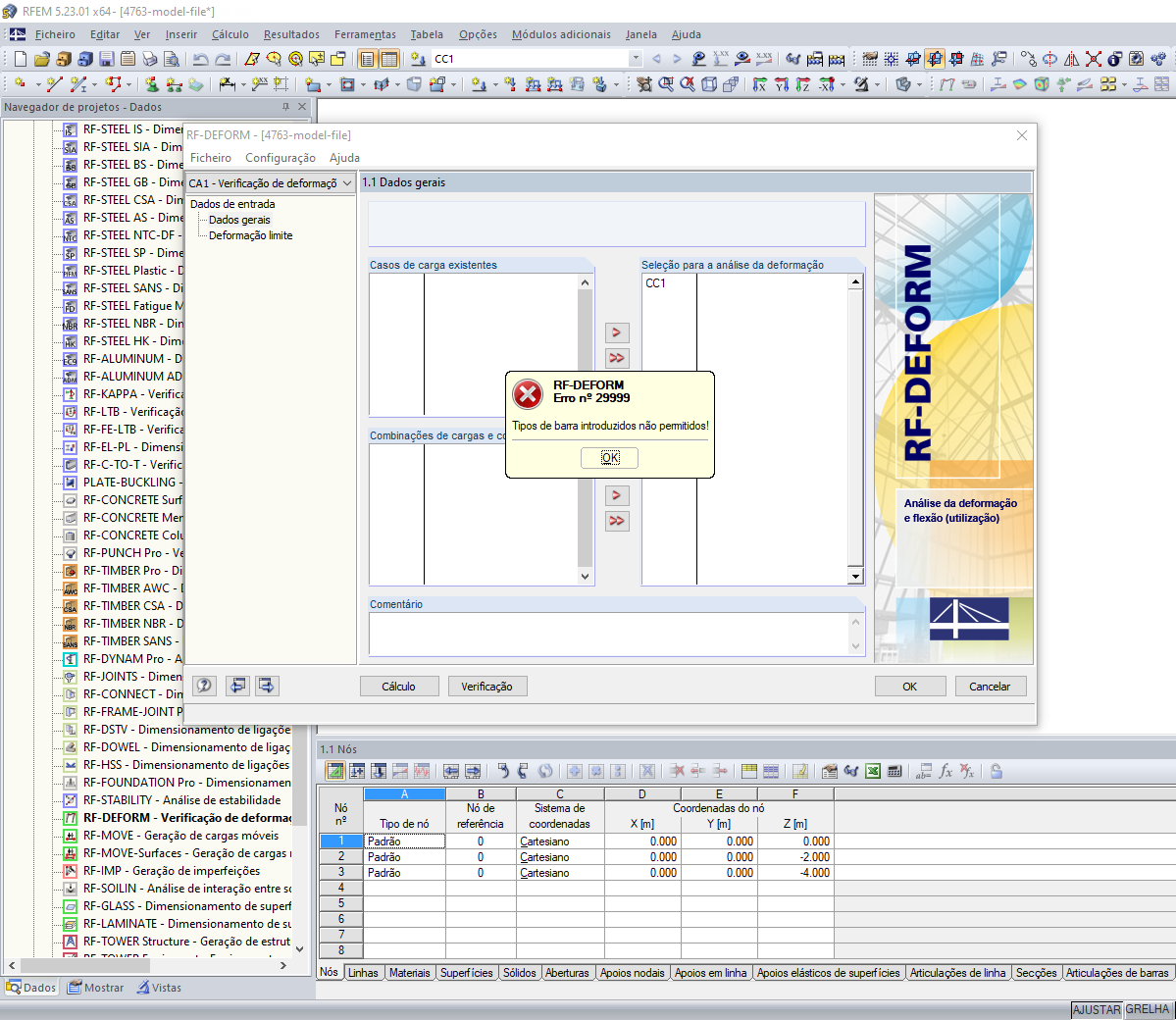Viewport: 1176px width, 1020px height.
Task: Open the Ajuda menu in RF-DEFORM dialog
Action: click(x=344, y=158)
